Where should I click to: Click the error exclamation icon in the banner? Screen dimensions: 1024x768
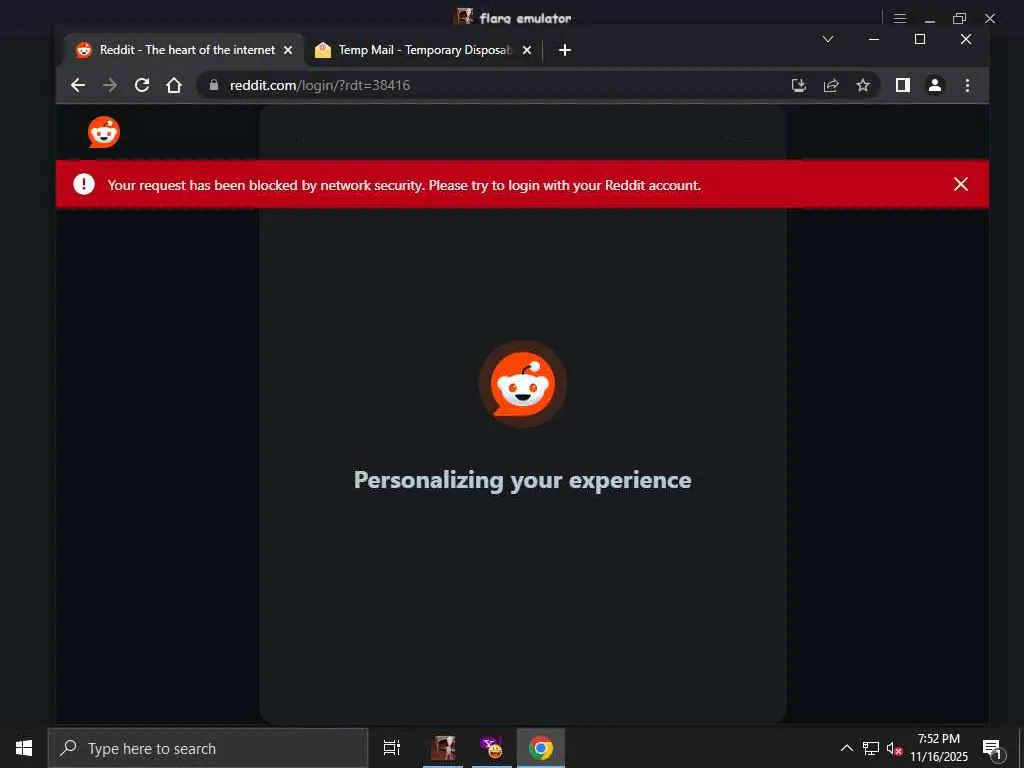[x=84, y=184]
